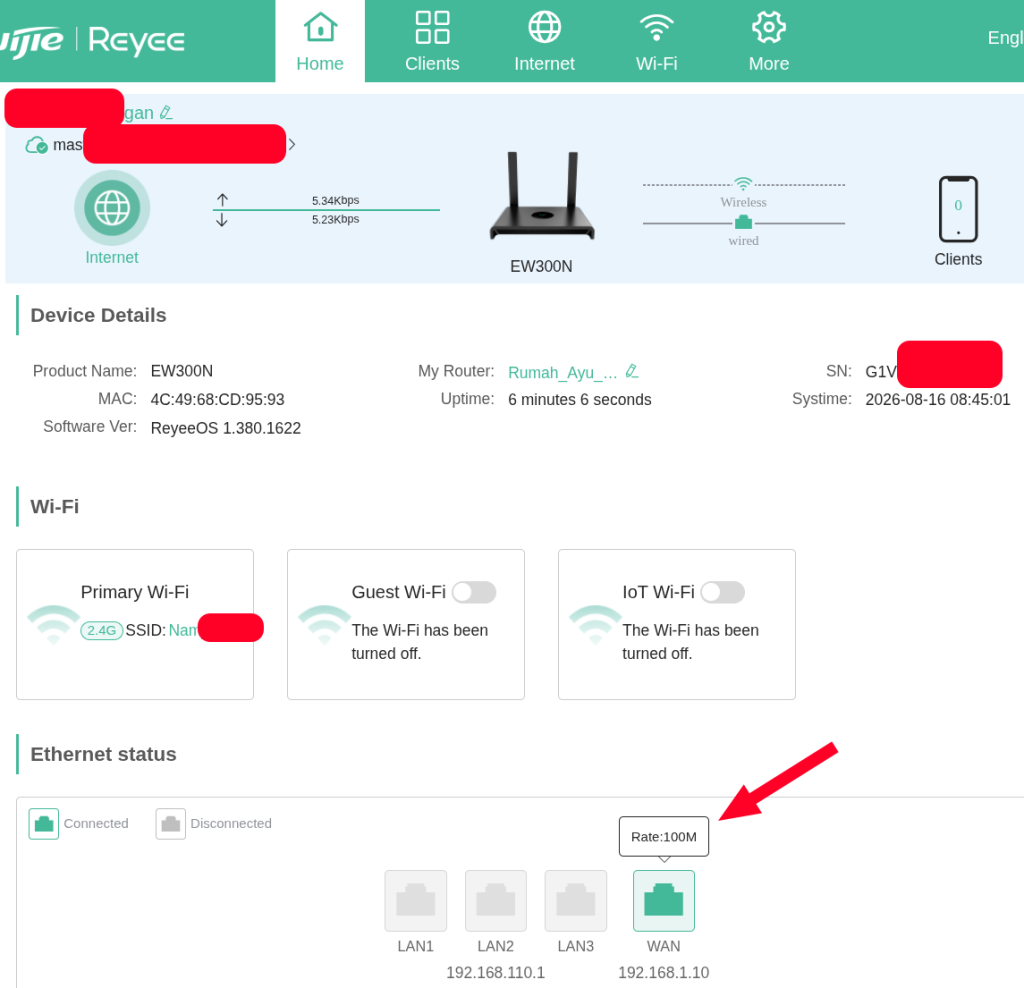Screen dimensions: 1024x988
Task: Click the EW300N router image
Action: pos(542,196)
